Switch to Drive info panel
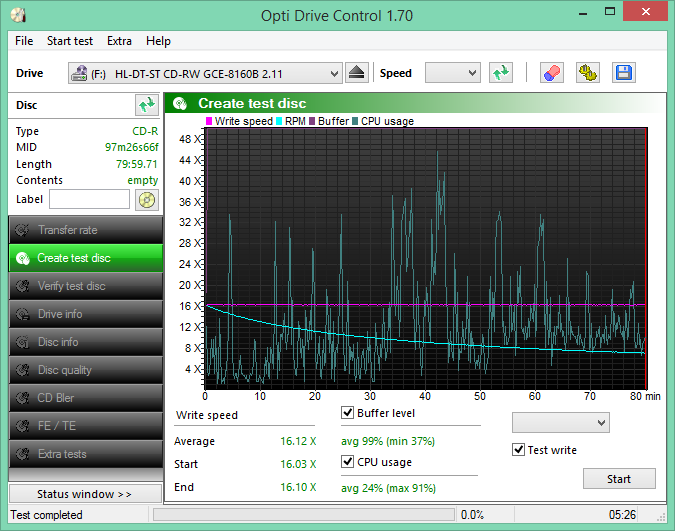This screenshot has height=531, width=675. (86, 314)
